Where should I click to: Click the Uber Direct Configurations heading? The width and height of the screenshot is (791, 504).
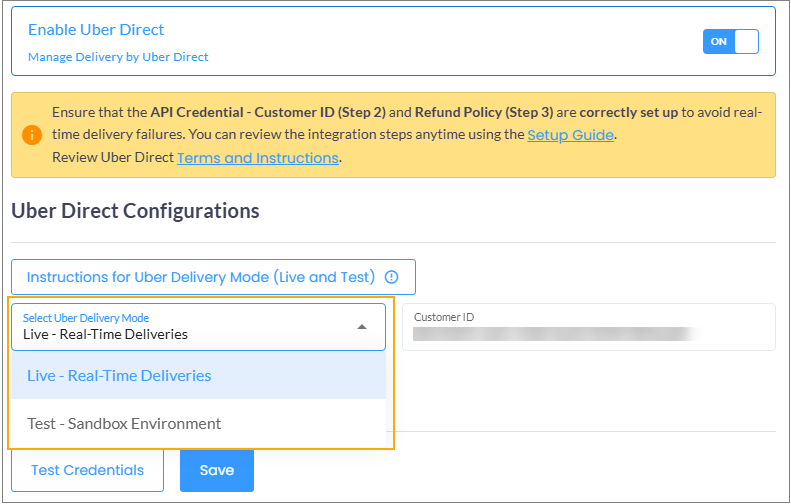[x=135, y=211]
